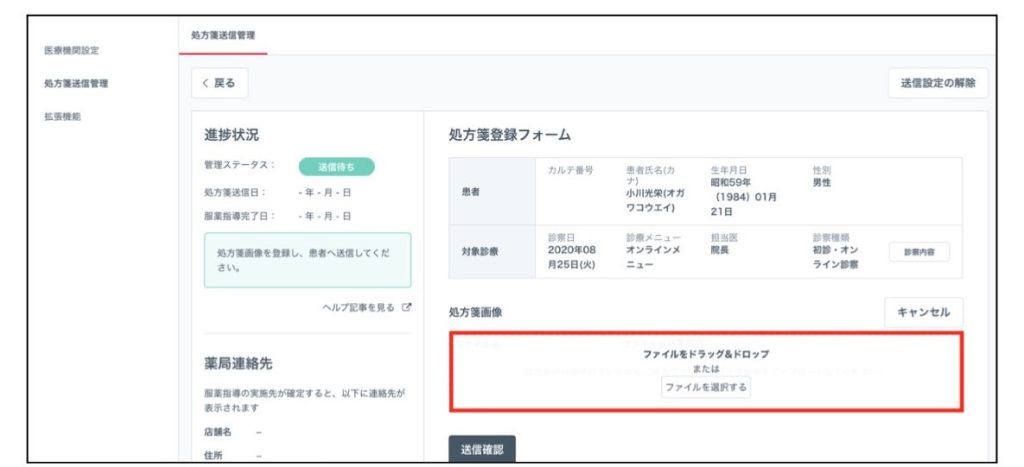Click ファイルを選択する to choose a file
Image resolution: width=1024 pixels, height=467 pixels.
(x=705, y=388)
